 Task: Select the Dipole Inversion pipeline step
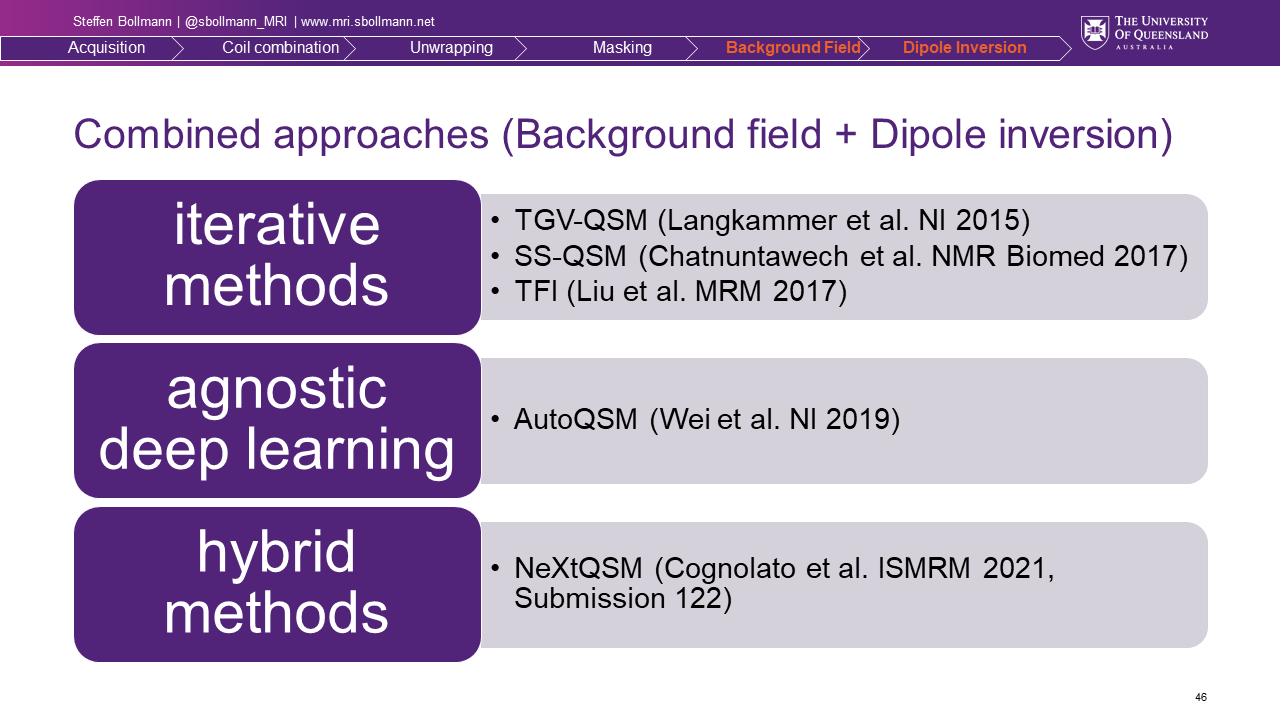pos(964,48)
